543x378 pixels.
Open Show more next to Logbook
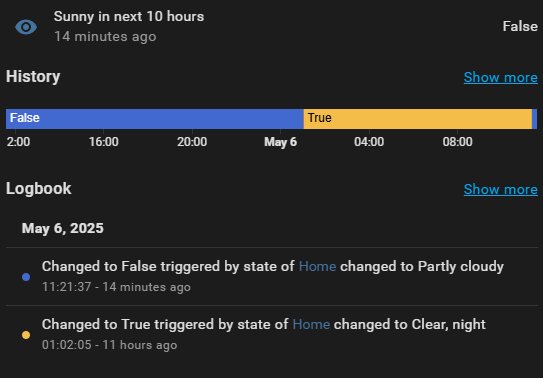(x=500, y=189)
